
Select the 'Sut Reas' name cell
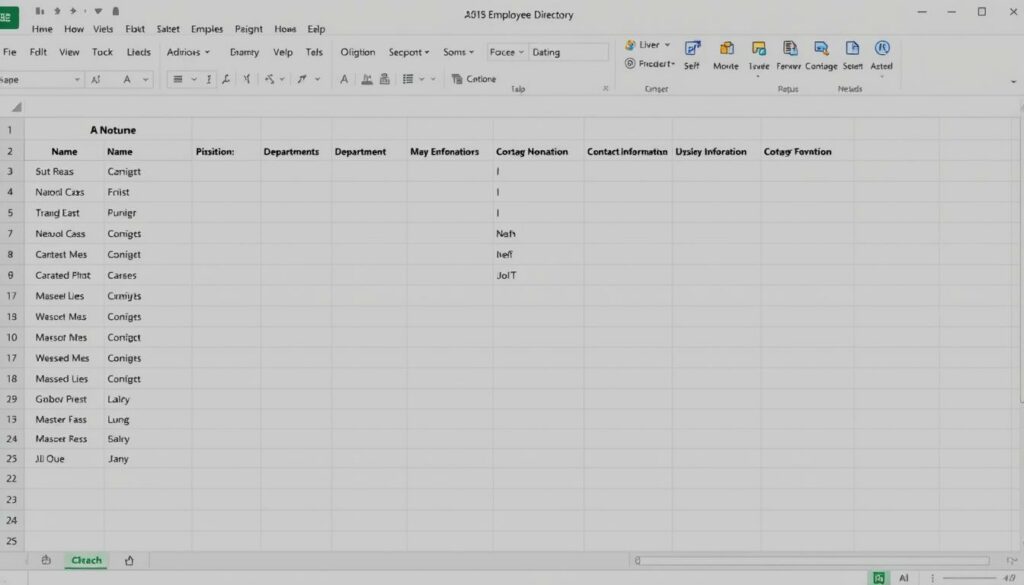[x=64, y=172]
